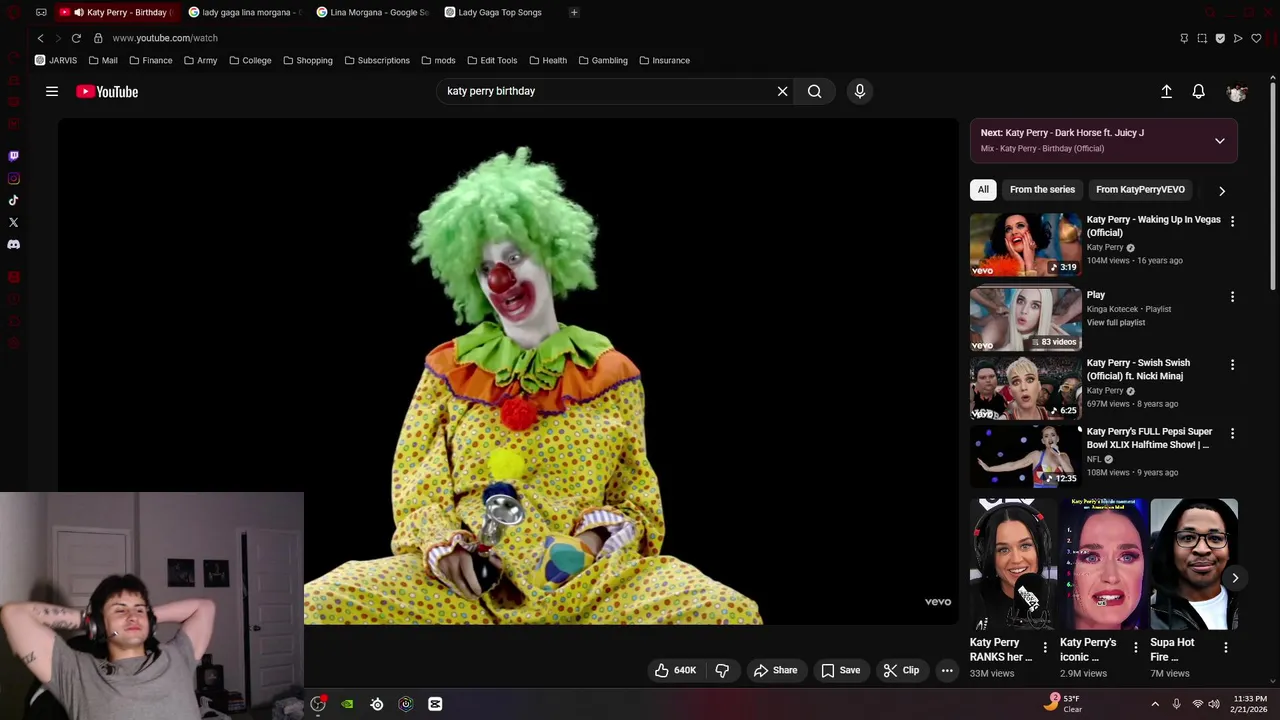Dislike the video
The image size is (1280, 720).
click(x=722, y=670)
